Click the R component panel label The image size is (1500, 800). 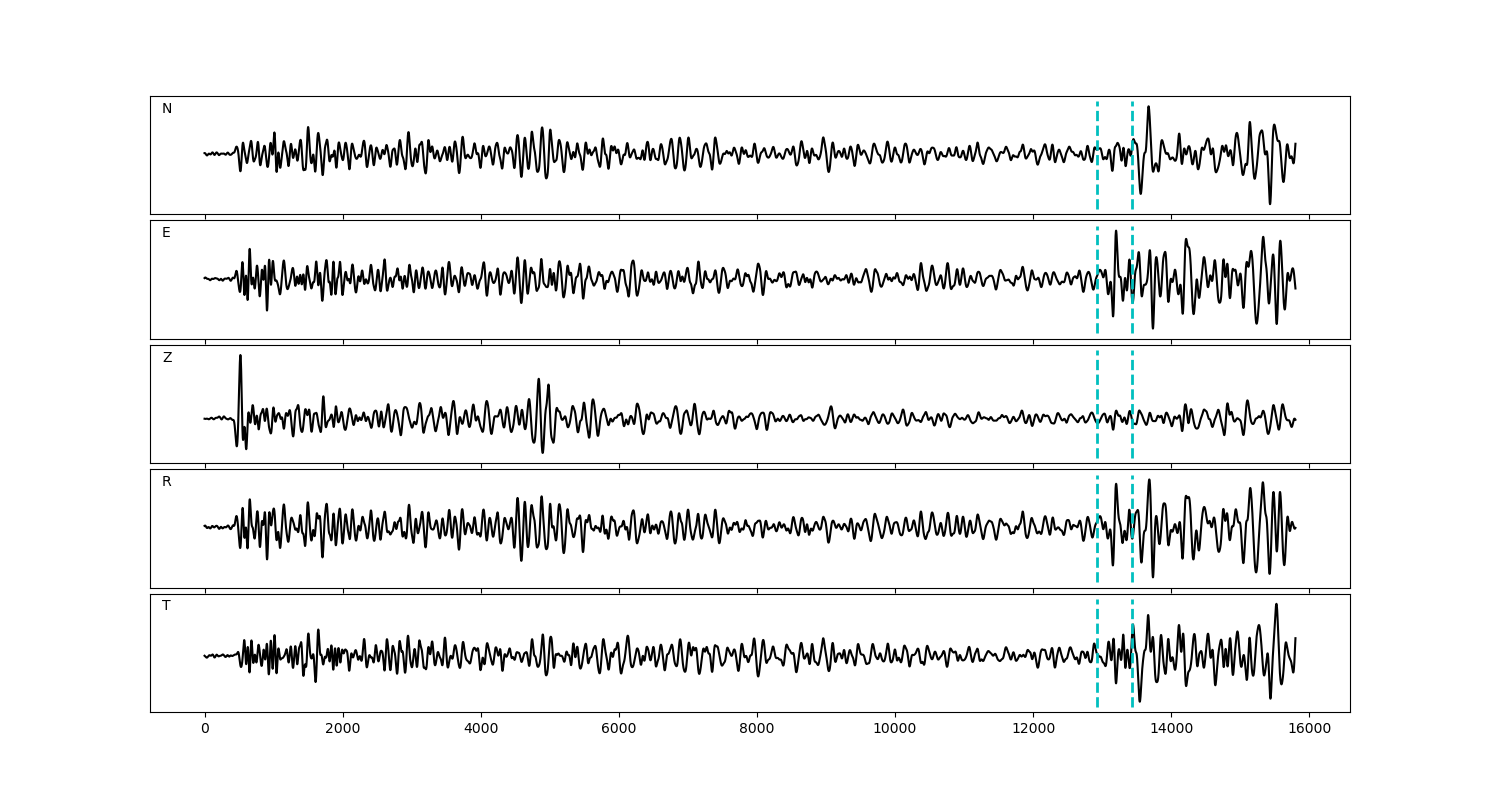pos(167,482)
